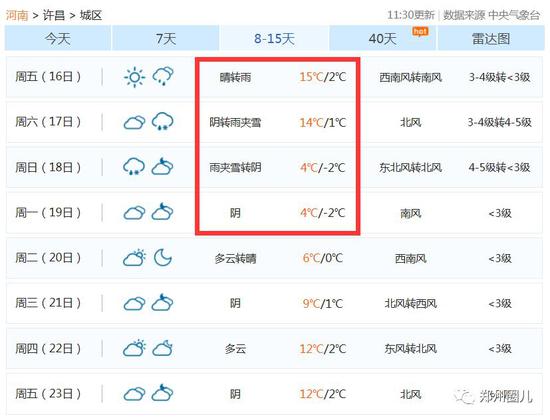This screenshot has width=550, height=420.
Task: Click the hot badge on 40天 tab
Action: pyautogui.click(x=420, y=32)
